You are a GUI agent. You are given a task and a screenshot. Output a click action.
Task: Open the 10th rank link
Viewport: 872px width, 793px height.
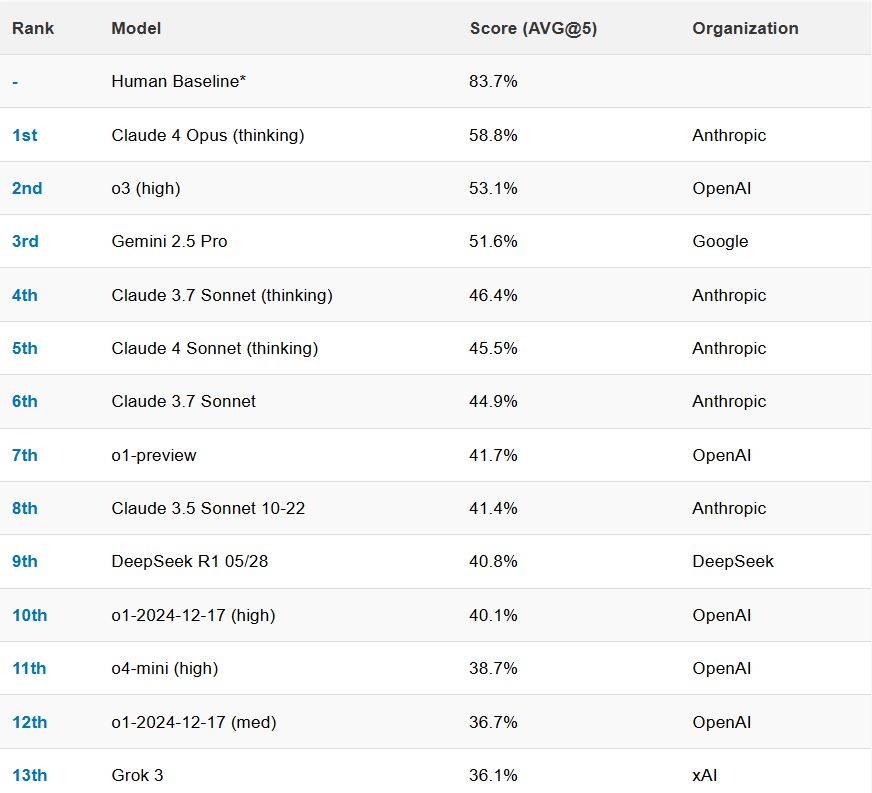29,615
